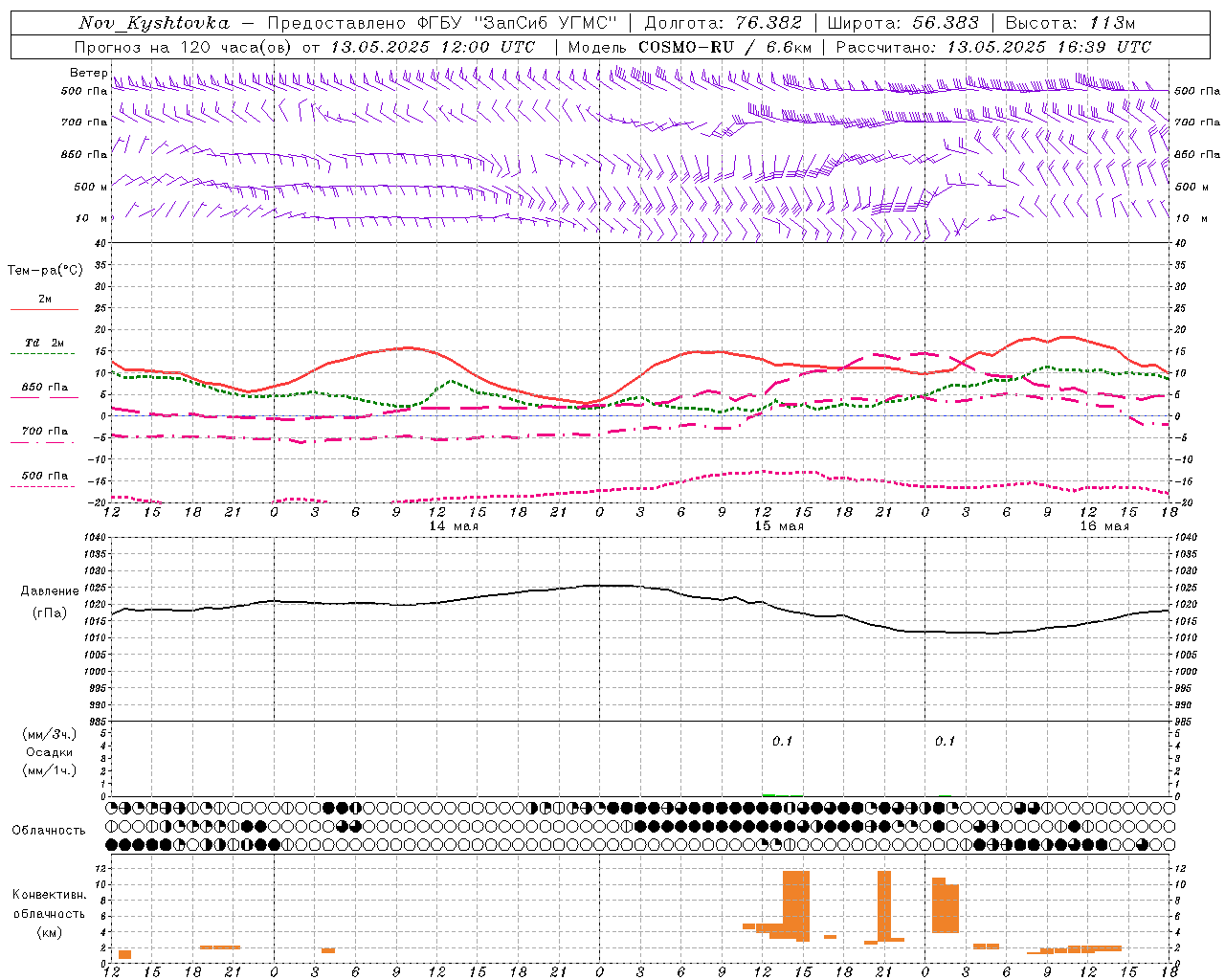Click the 500 м wind level label on the left
Image resolution: width=1225 pixels, height=980 pixels.
tap(91, 187)
